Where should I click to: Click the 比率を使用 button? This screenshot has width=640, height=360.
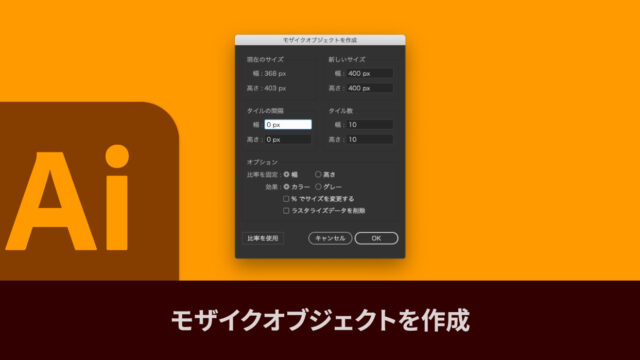263,238
